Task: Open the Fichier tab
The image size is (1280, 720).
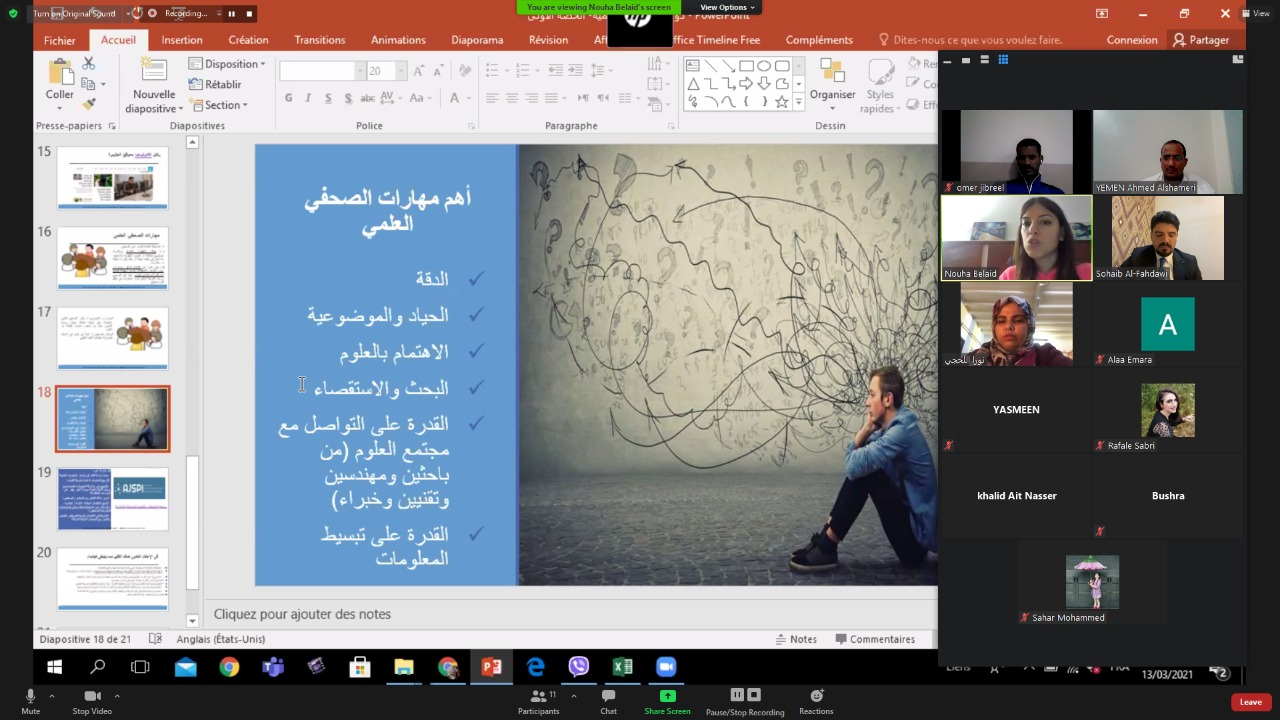Action: (x=59, y=40)
